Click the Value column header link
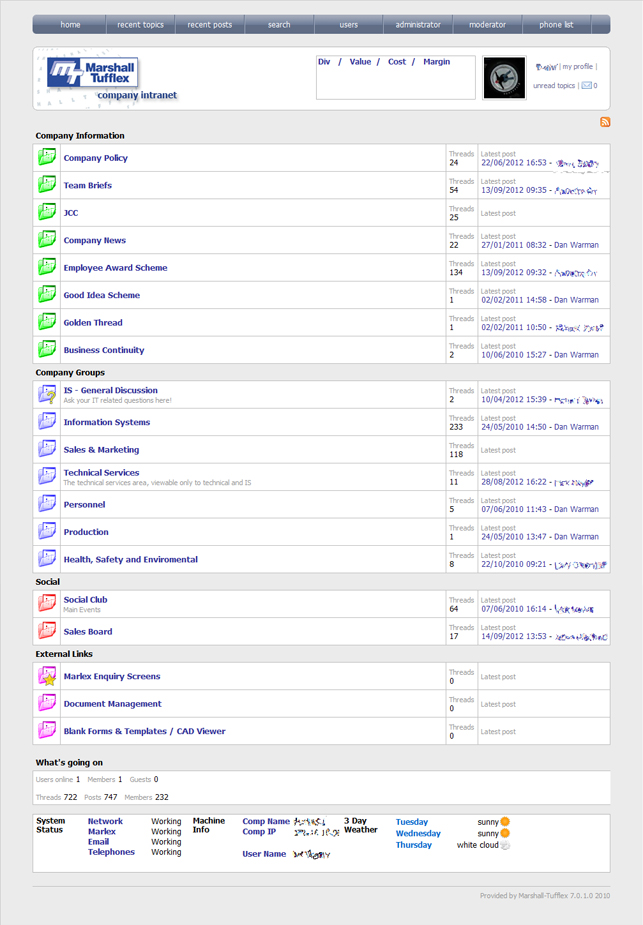The width and height of the screenshot is (643, 925). pyautogui.click(x=360, y=61)
